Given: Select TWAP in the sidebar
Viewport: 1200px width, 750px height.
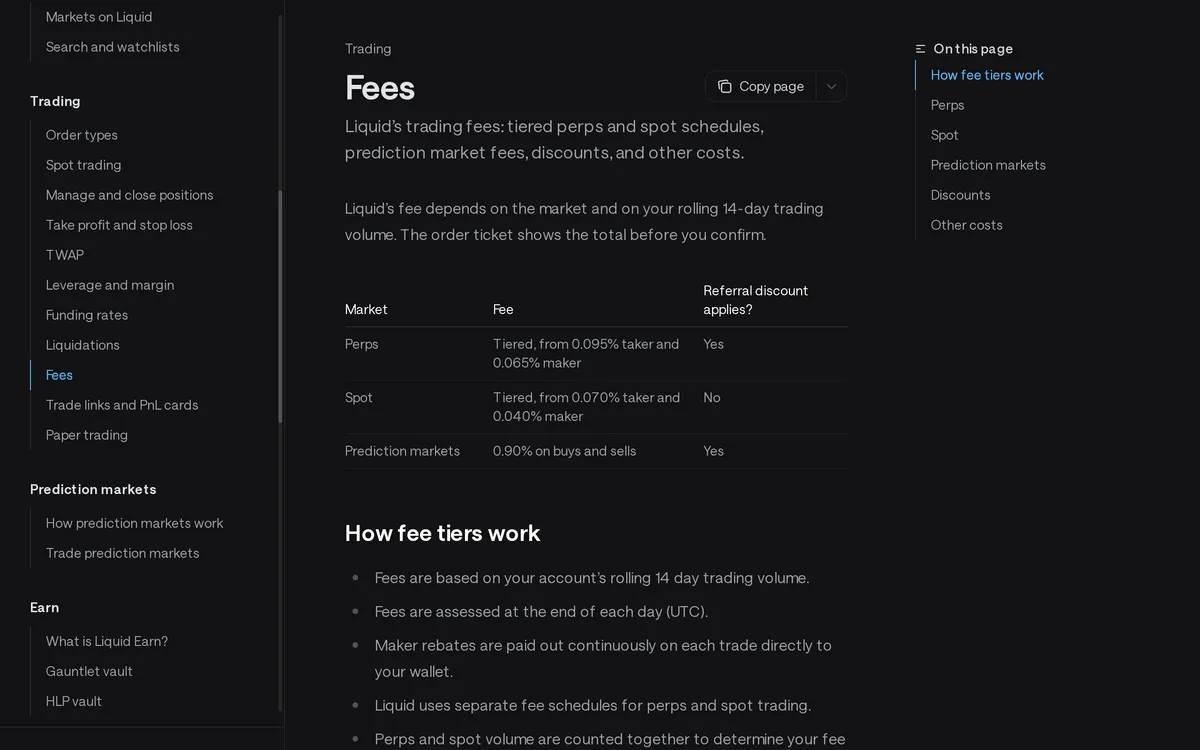Looking at the screenshot, I should pyautogui.click(x=65, y=255).
